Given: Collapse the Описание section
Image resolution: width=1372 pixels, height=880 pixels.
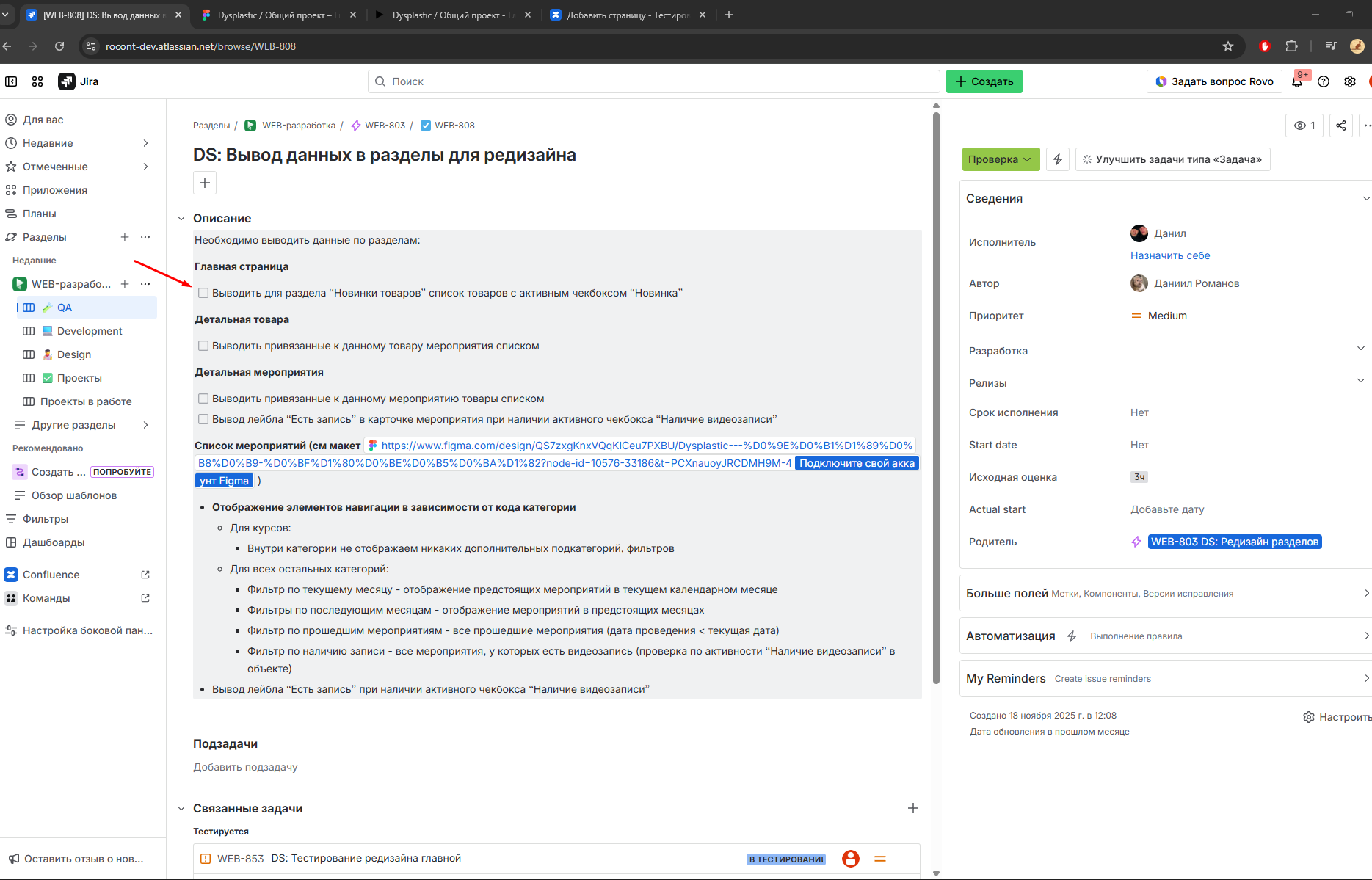Looking at the screenshot, I should 181,218.
